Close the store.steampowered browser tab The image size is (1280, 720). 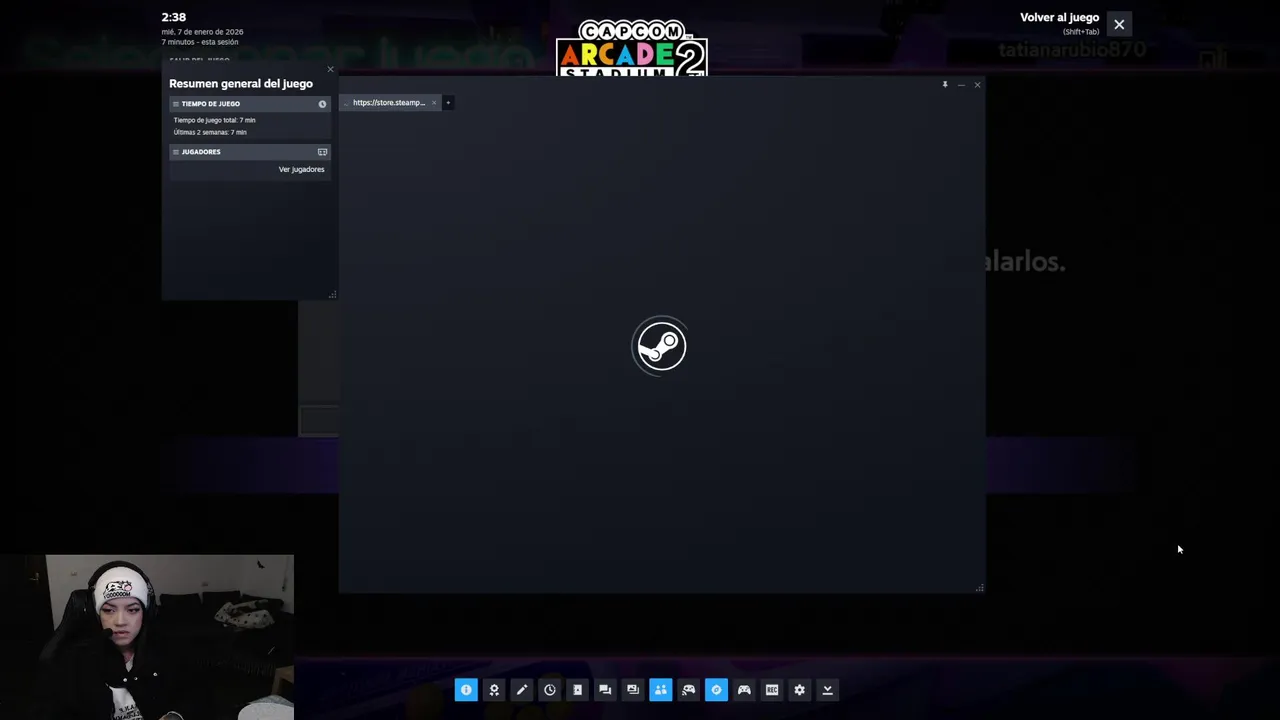click(434, 103)
